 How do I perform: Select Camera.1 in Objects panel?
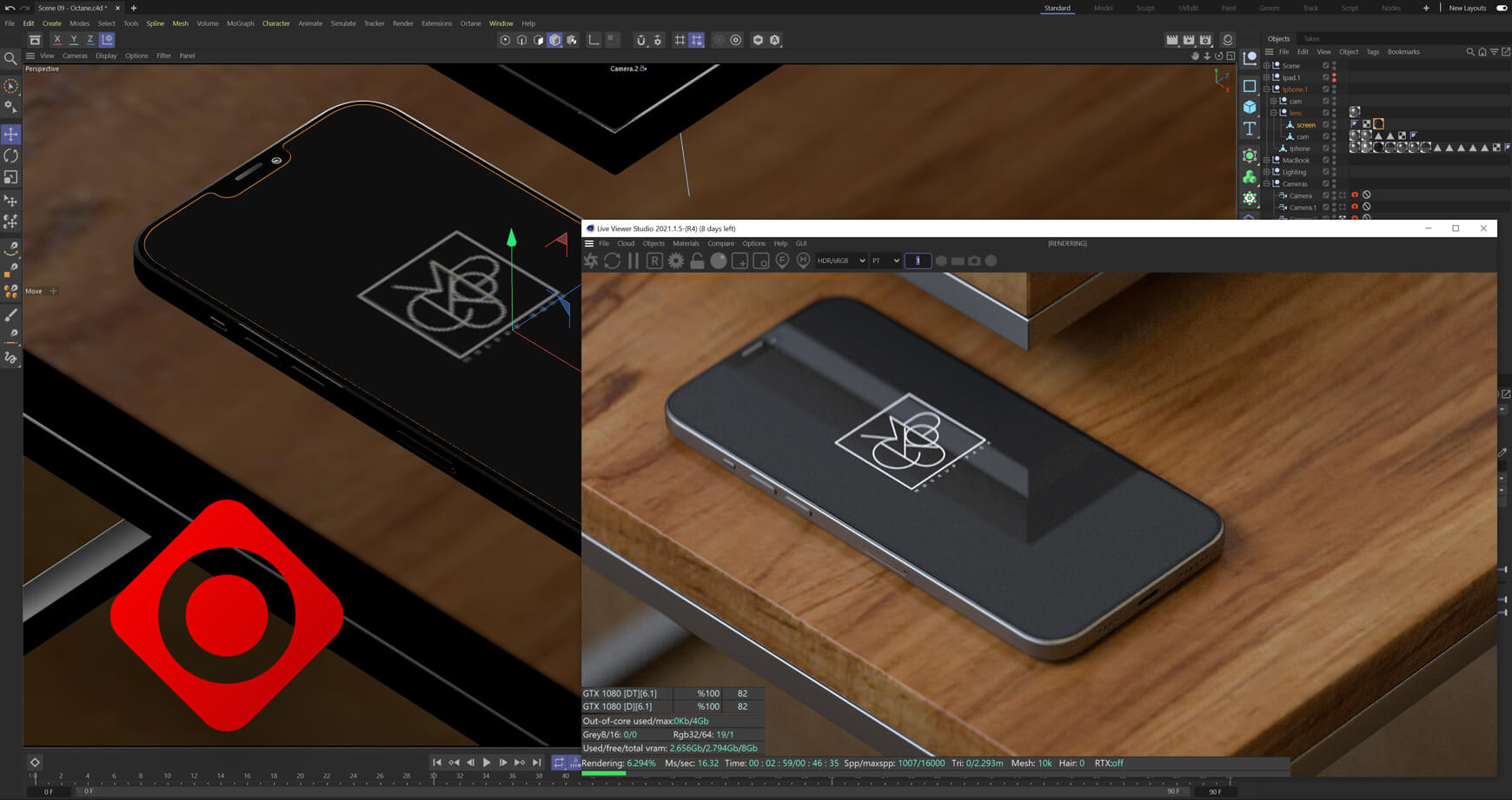pos(1302,207)
